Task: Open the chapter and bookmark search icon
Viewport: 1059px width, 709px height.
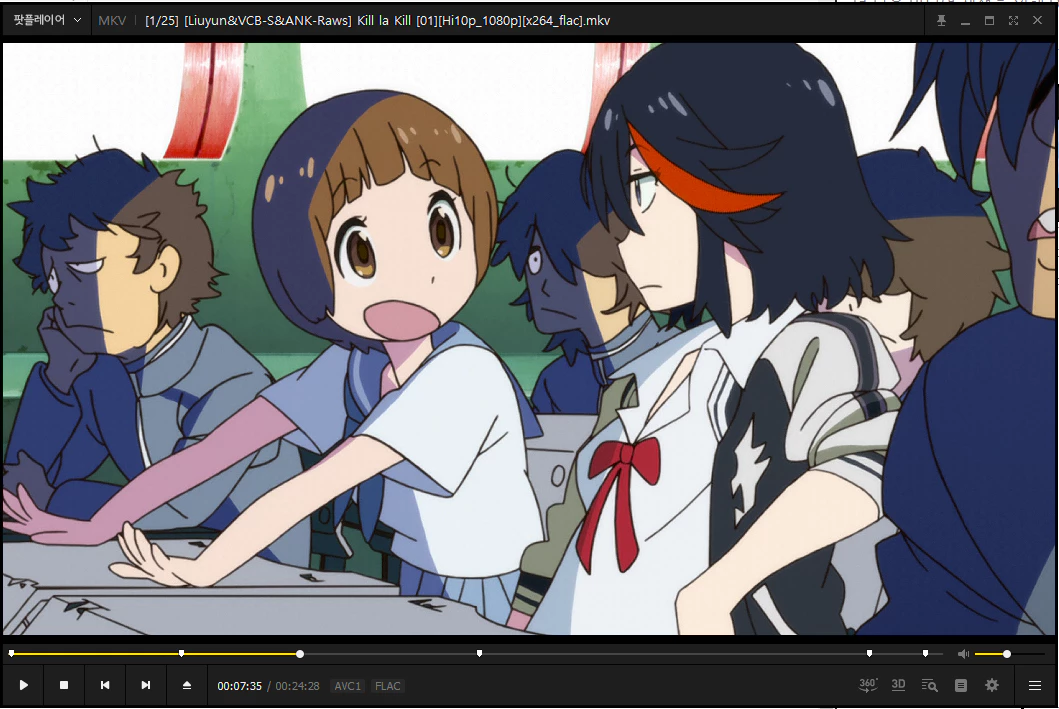Action: (930, 685)
